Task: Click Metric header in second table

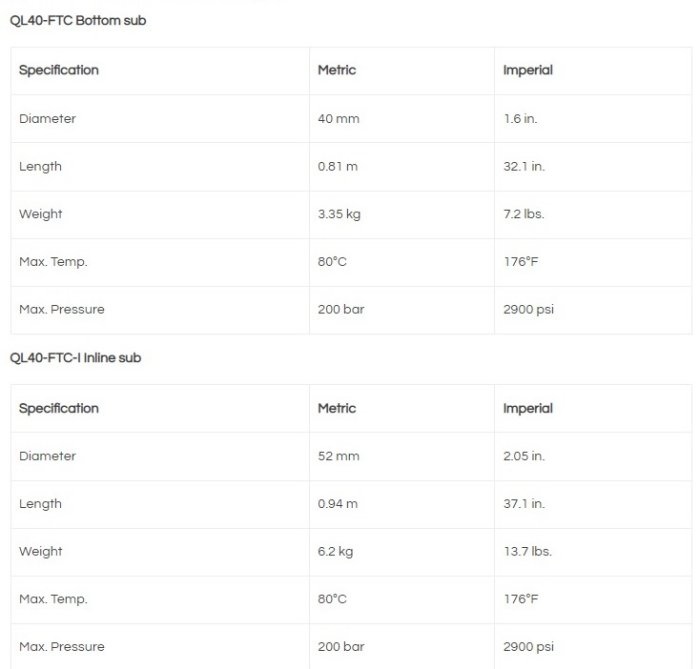Action: pyautogui.click(x=337, y=408)
